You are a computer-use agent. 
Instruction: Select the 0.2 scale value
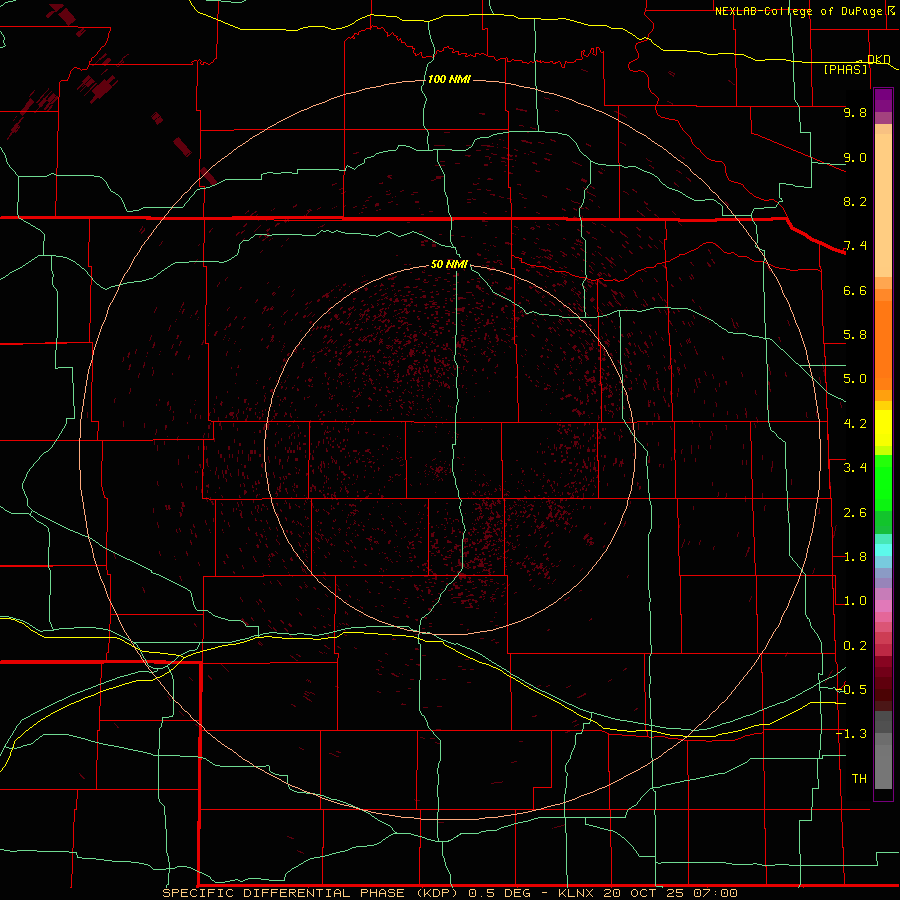pos(855,646)
